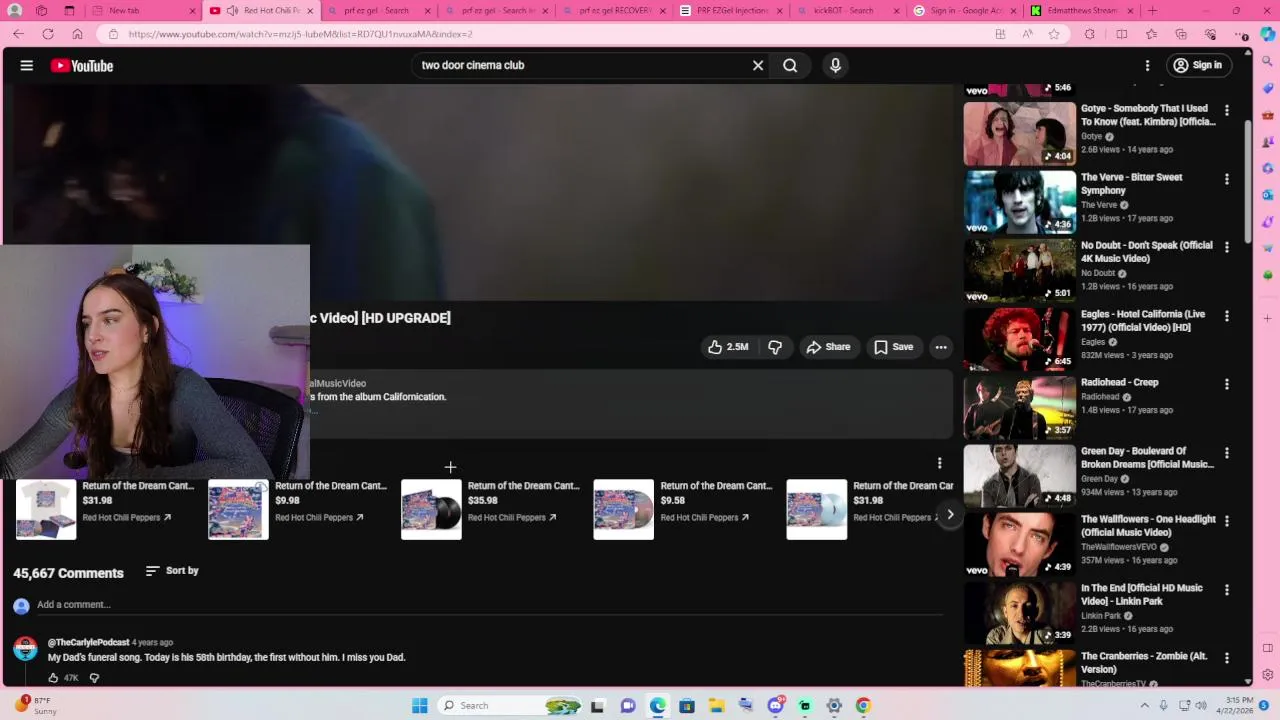The image size is (1280, 720).
Task: Show next merchandise items with the arrow
Action: [950, 514]
